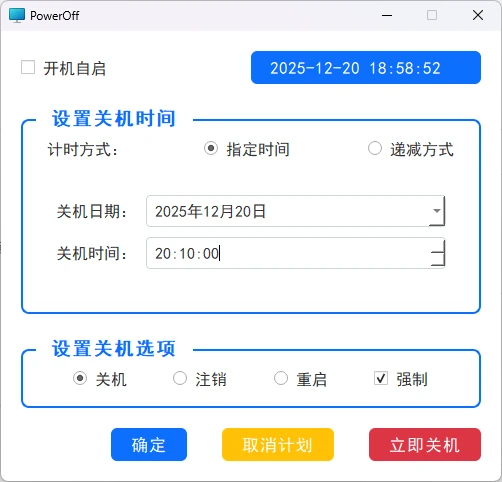Click the 关机时间: label

92,253
